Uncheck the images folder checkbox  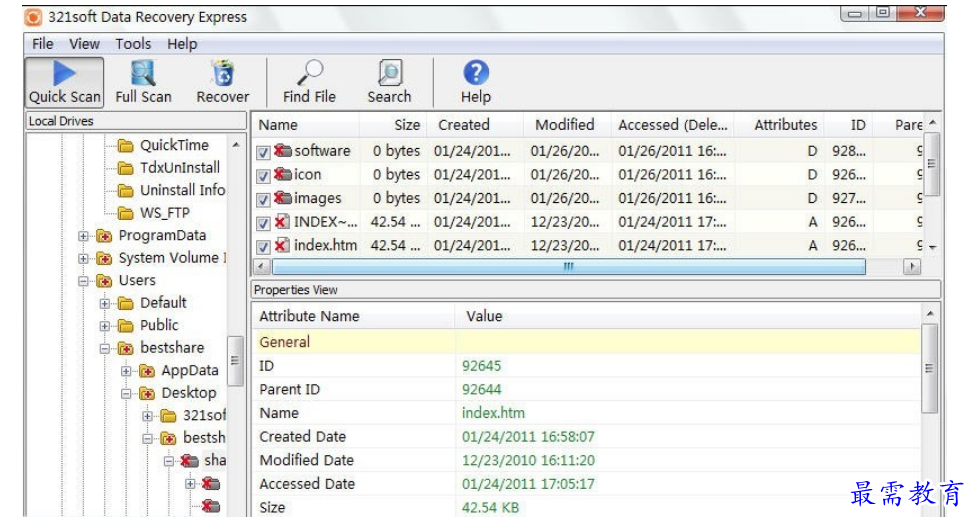(x=263, y=199)
